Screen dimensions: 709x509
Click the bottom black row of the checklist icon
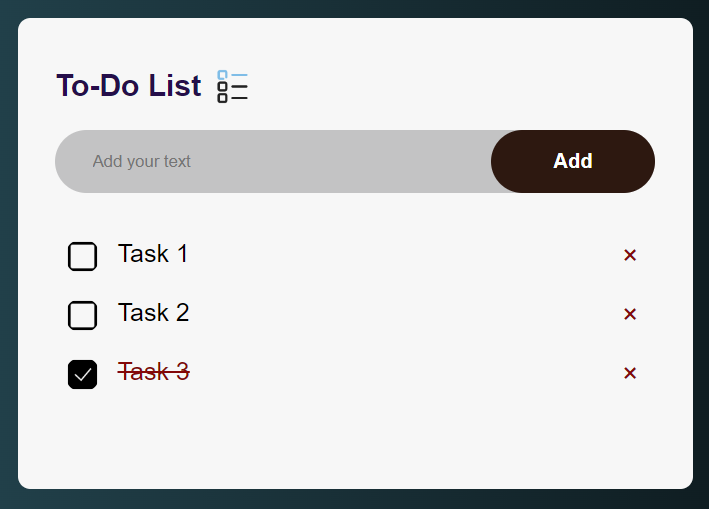[232, 98]
